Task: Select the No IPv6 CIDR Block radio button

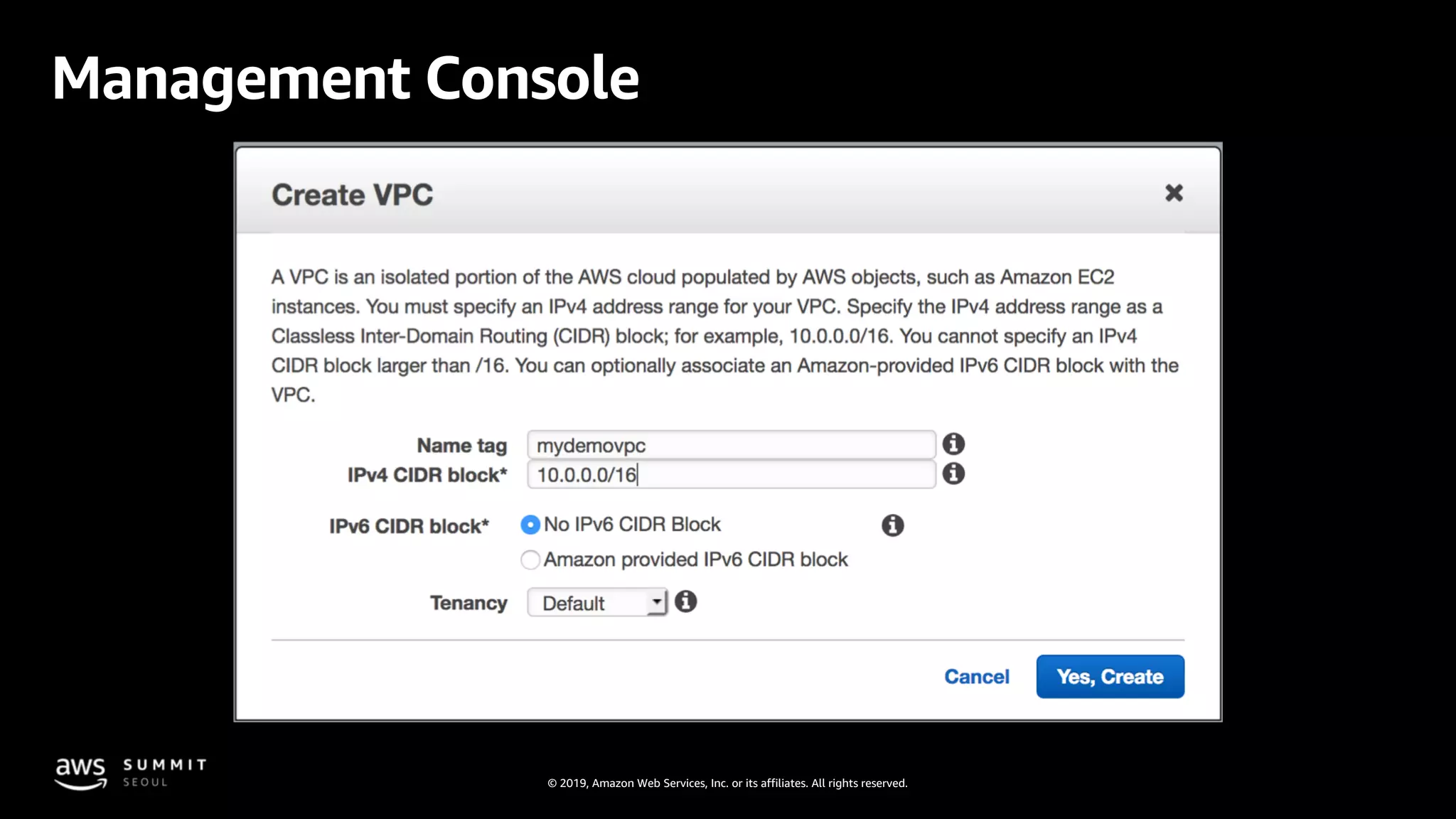Action: 530,525
